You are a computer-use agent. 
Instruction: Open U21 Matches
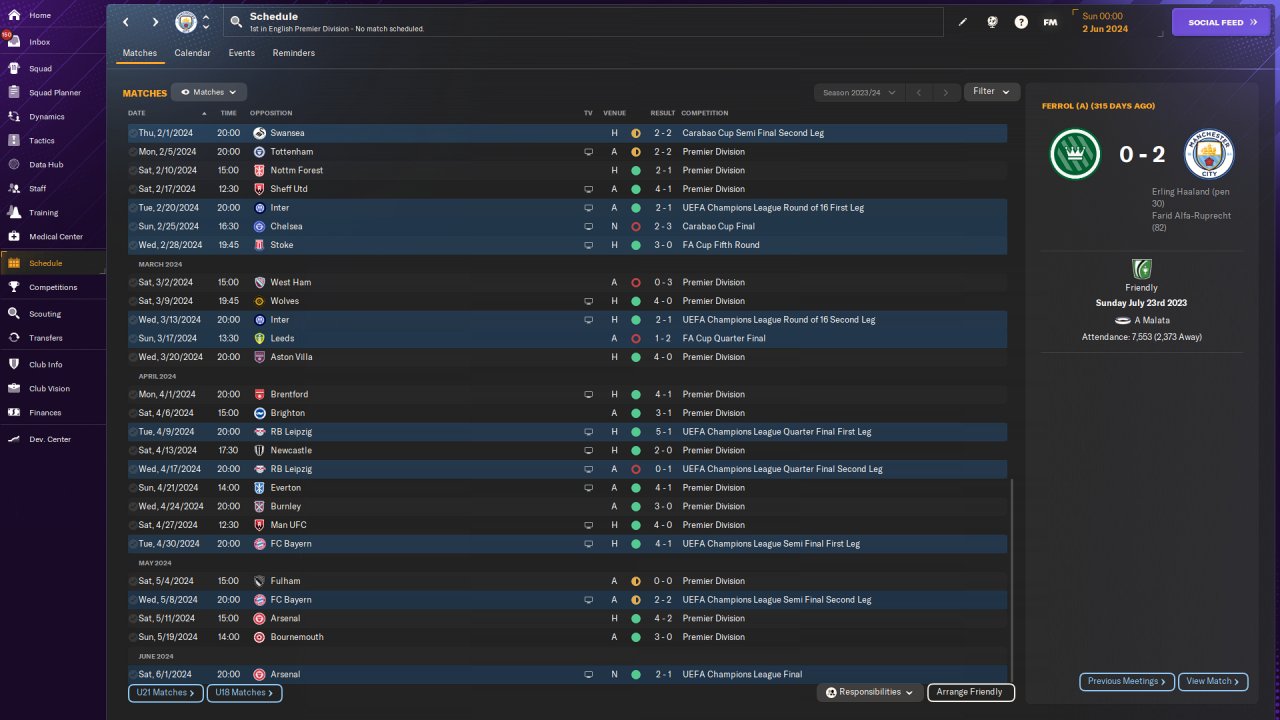(x=166, y=692)
